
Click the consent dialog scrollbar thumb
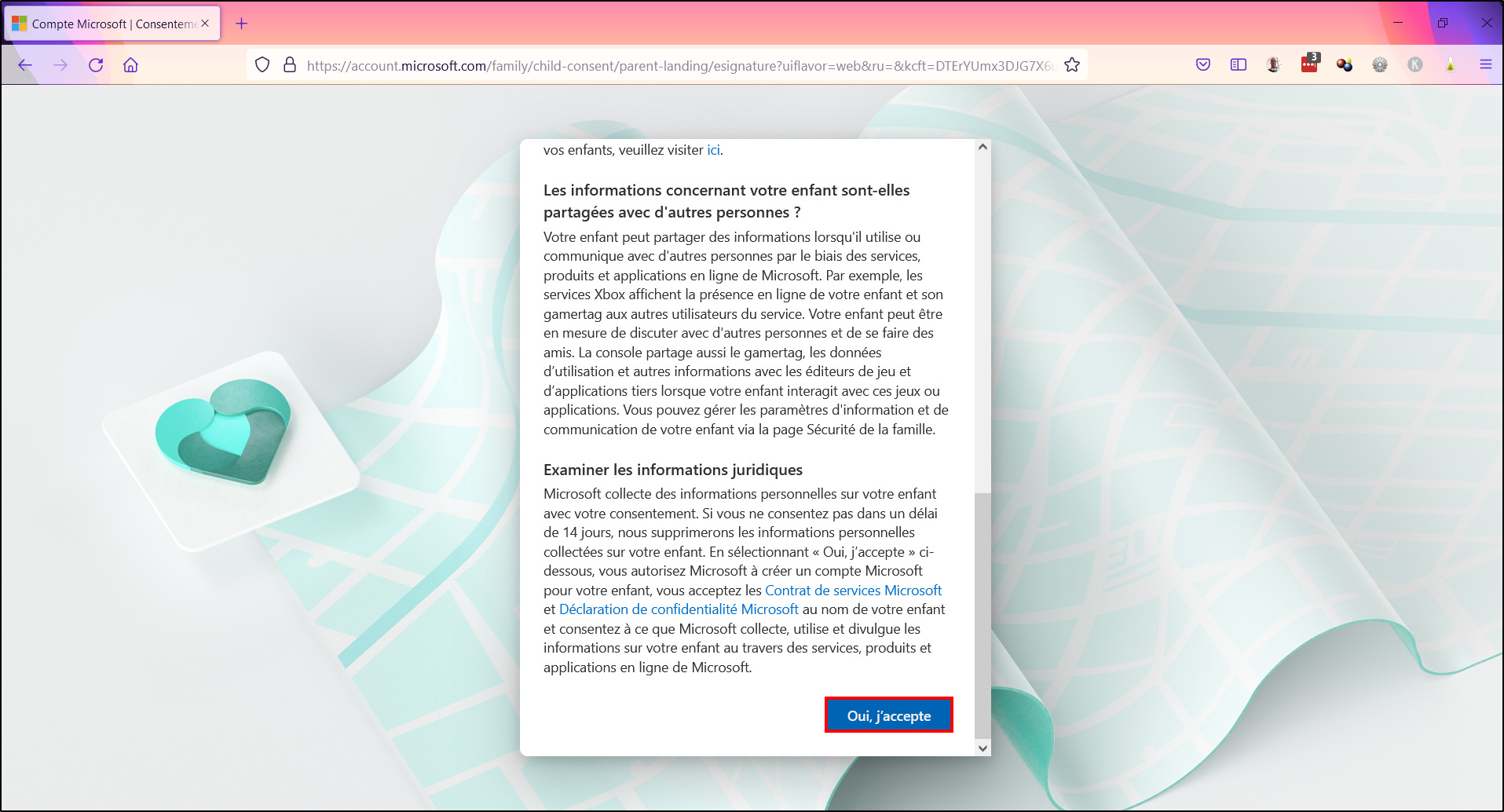point(983,616)
